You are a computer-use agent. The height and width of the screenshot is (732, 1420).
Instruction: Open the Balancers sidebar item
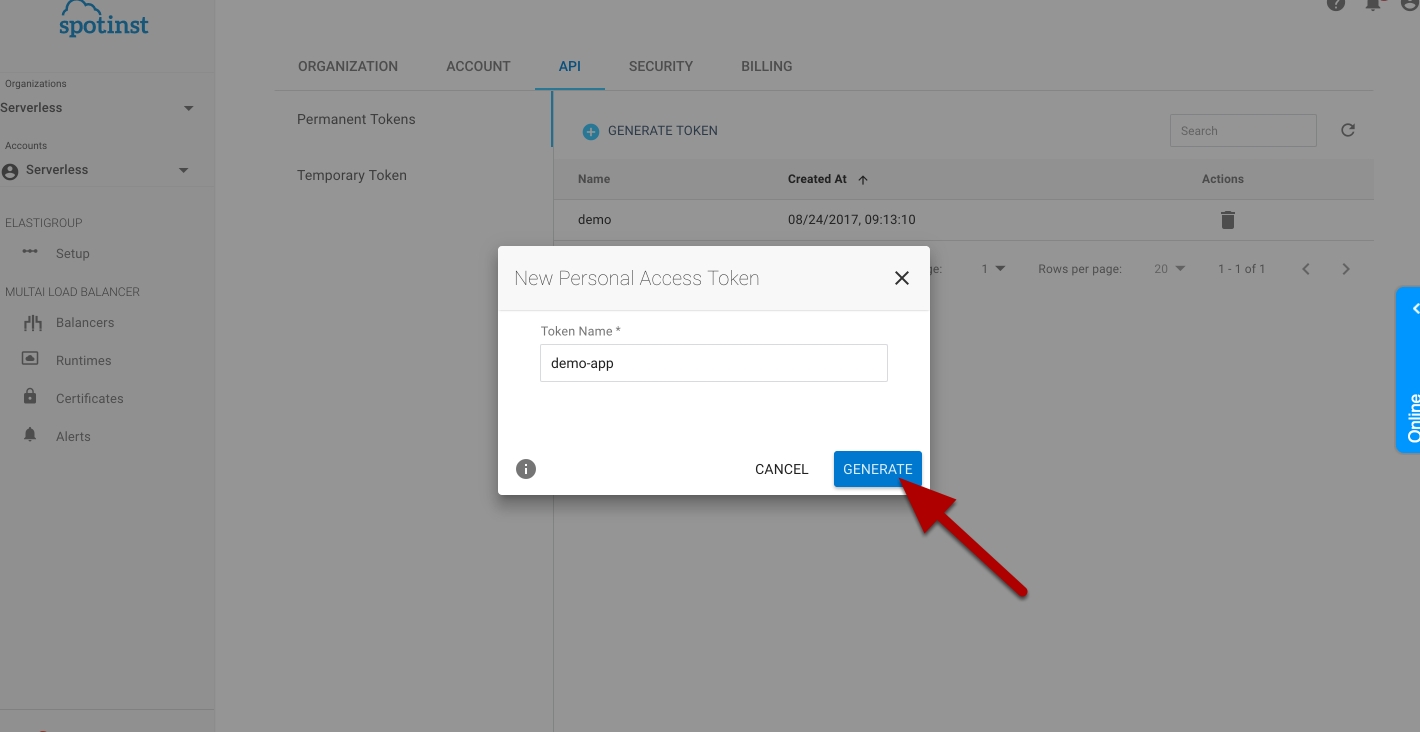point(84,323)
